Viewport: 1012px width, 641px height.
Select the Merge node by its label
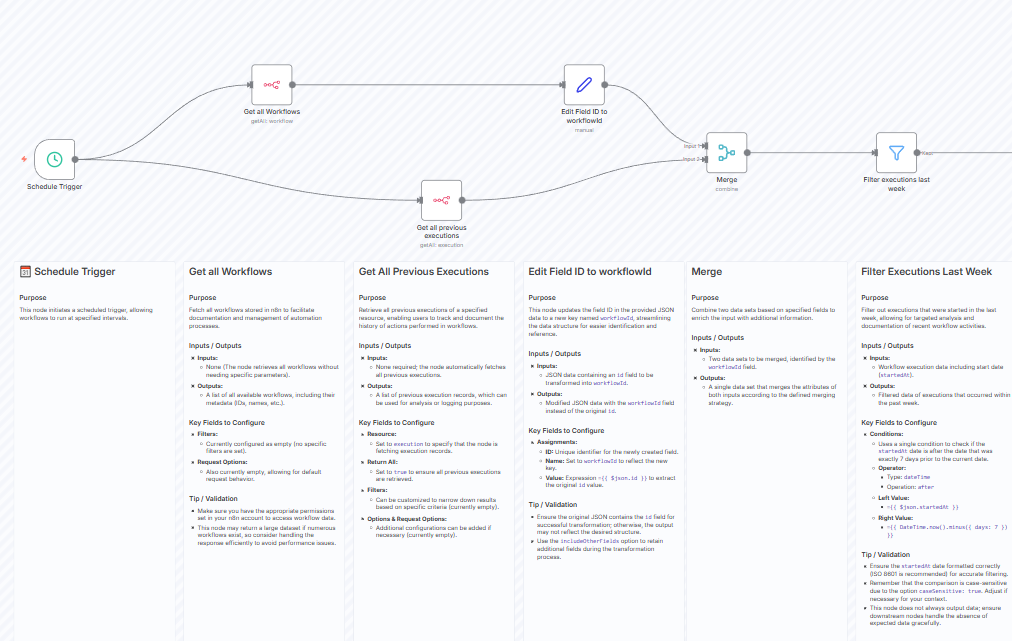tap(726, 181)
